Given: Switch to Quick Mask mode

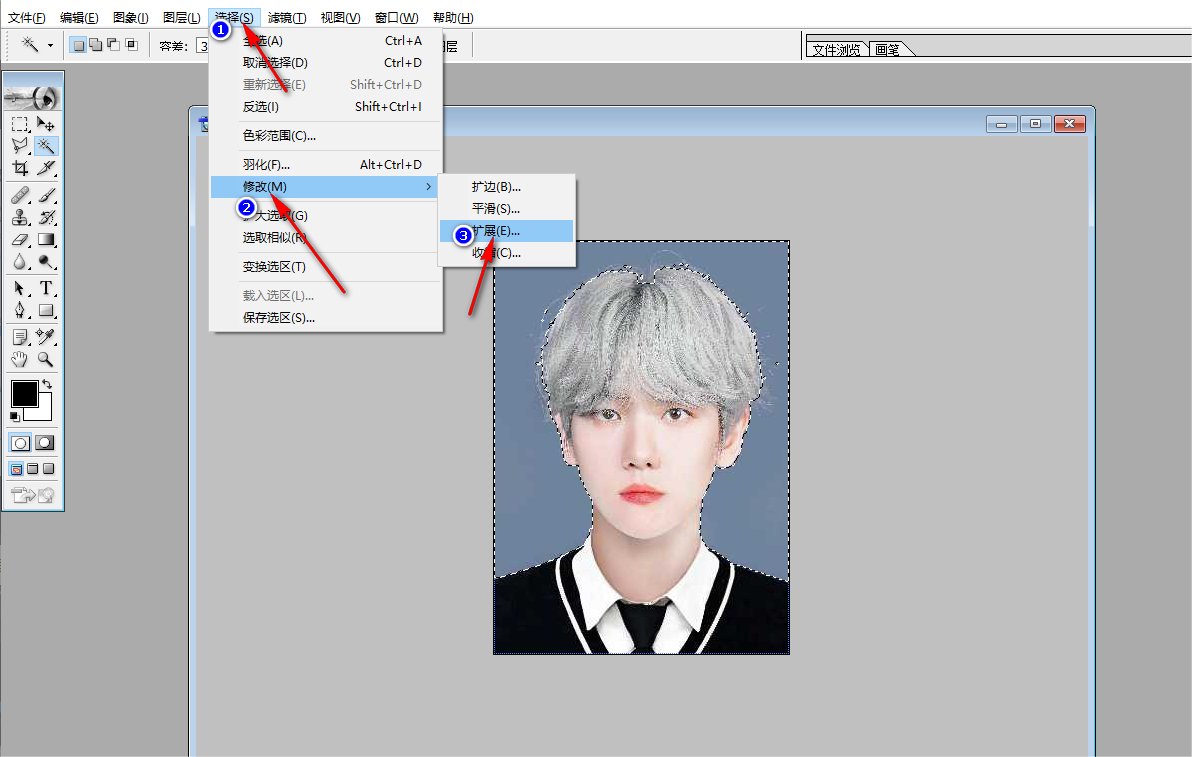Looking at the screenshot, I should click(45, 442).
